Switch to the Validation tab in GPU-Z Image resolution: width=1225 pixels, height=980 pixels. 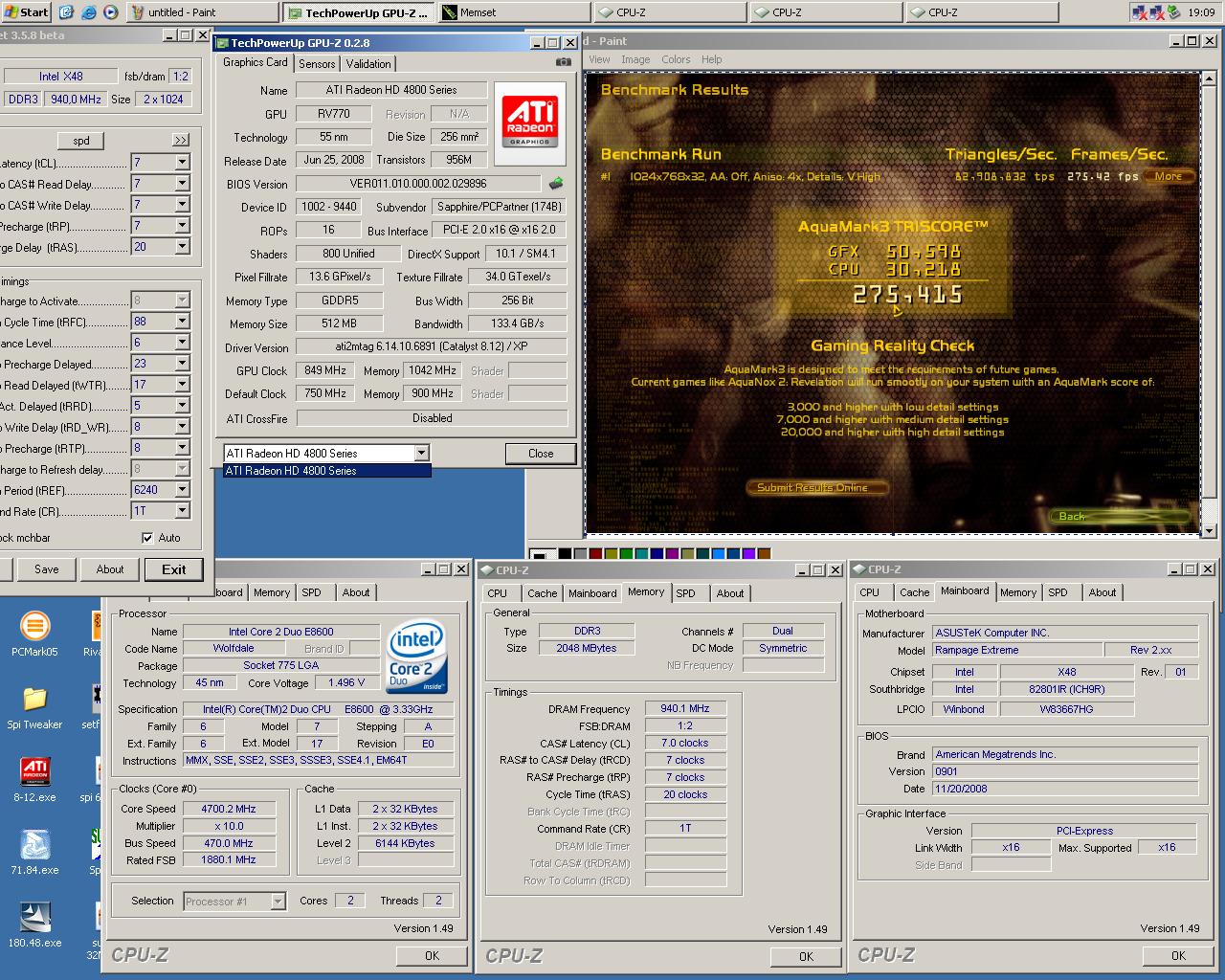367,64
